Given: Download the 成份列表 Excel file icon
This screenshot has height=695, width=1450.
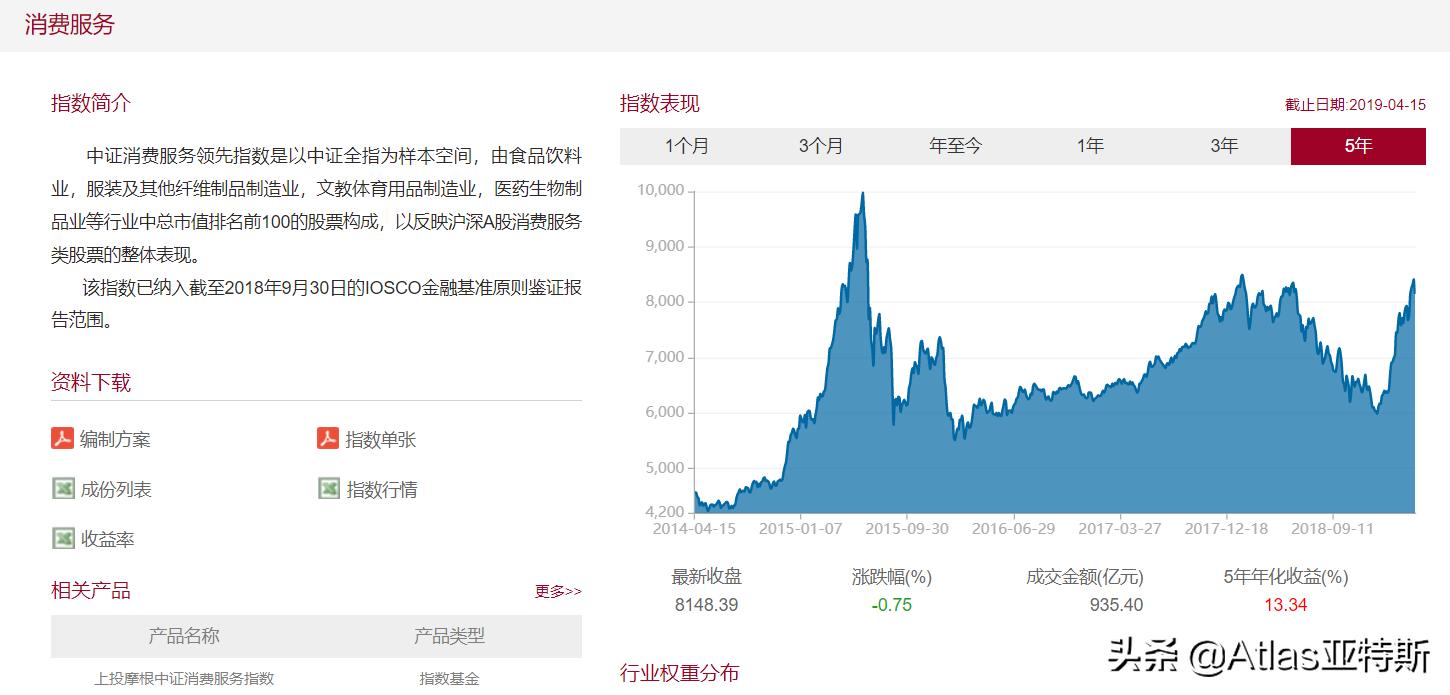Looking at the screenshot, I should click(x=63, y=488).
